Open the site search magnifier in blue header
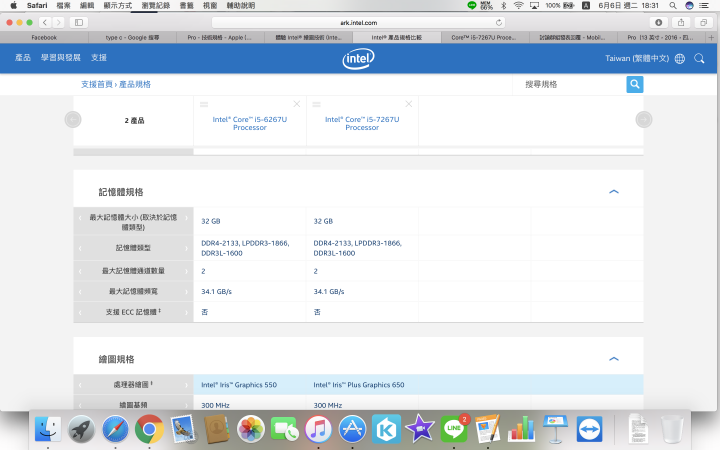Screen dimensions: 720x450 pos(699,58)
